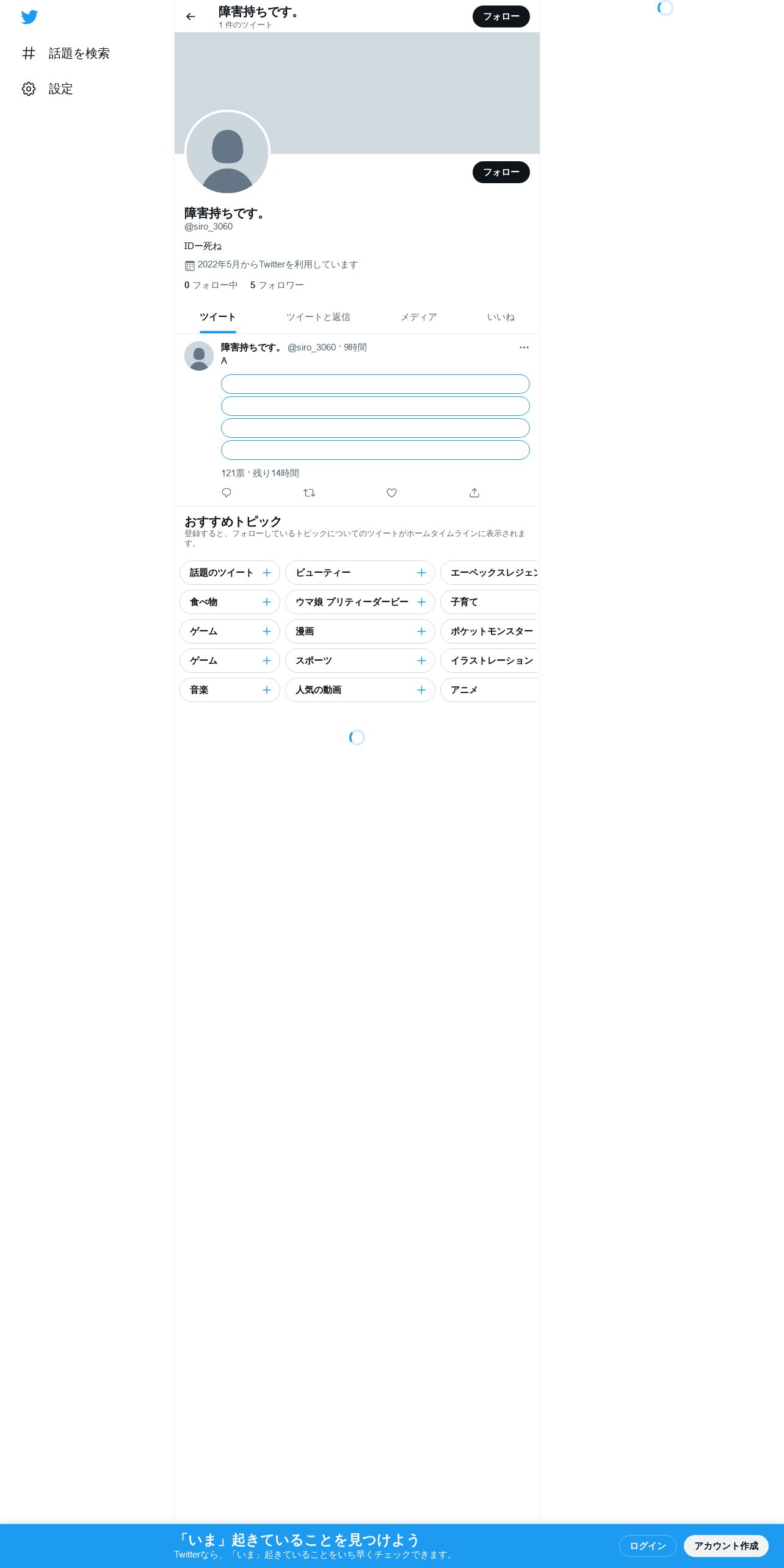
Task: Click the large profile avatar
Action: (x=227, y=153)
